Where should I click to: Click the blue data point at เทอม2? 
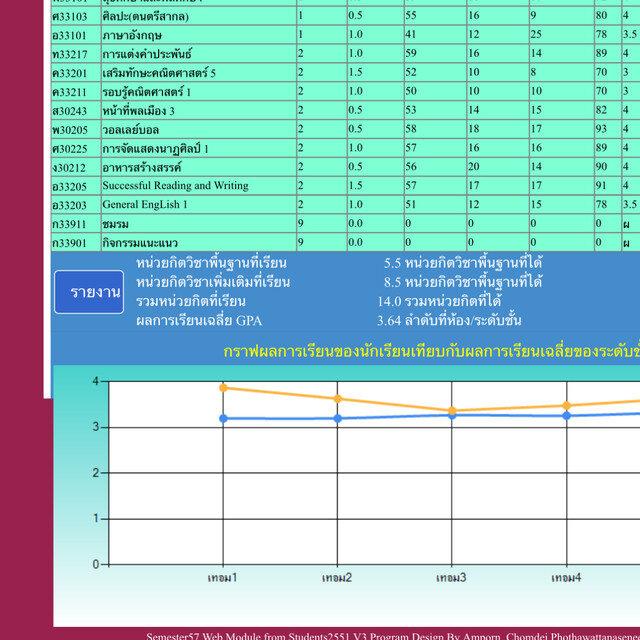[337, 418]
